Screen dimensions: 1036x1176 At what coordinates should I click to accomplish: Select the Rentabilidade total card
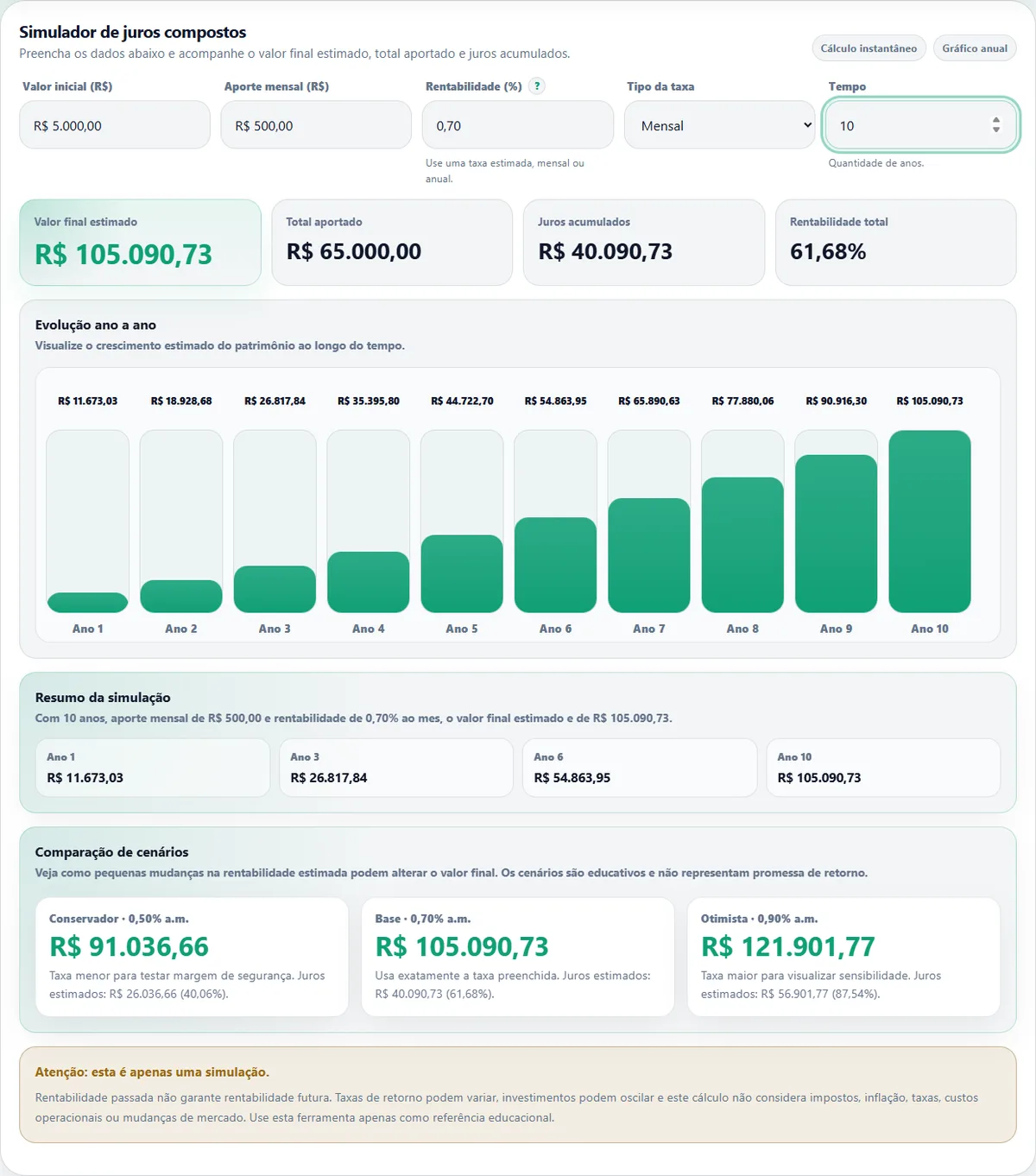pos(896,243)
